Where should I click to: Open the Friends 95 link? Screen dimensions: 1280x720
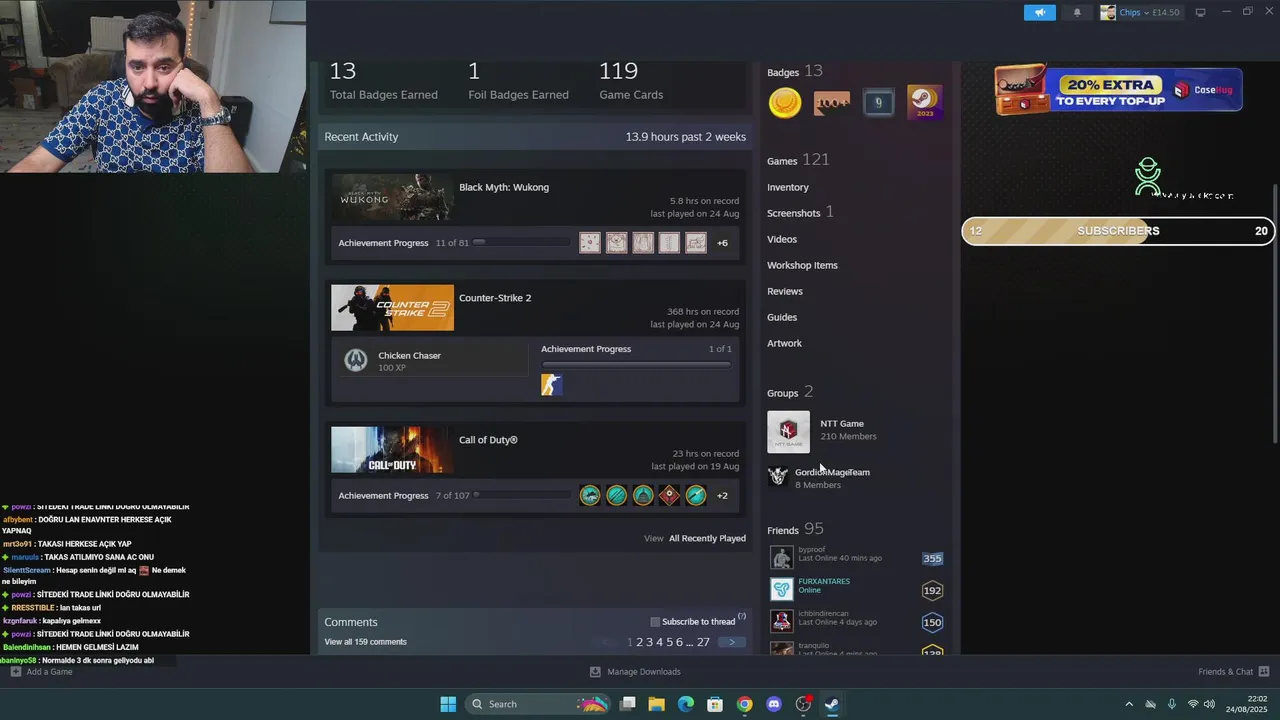(x=795, y=529)
